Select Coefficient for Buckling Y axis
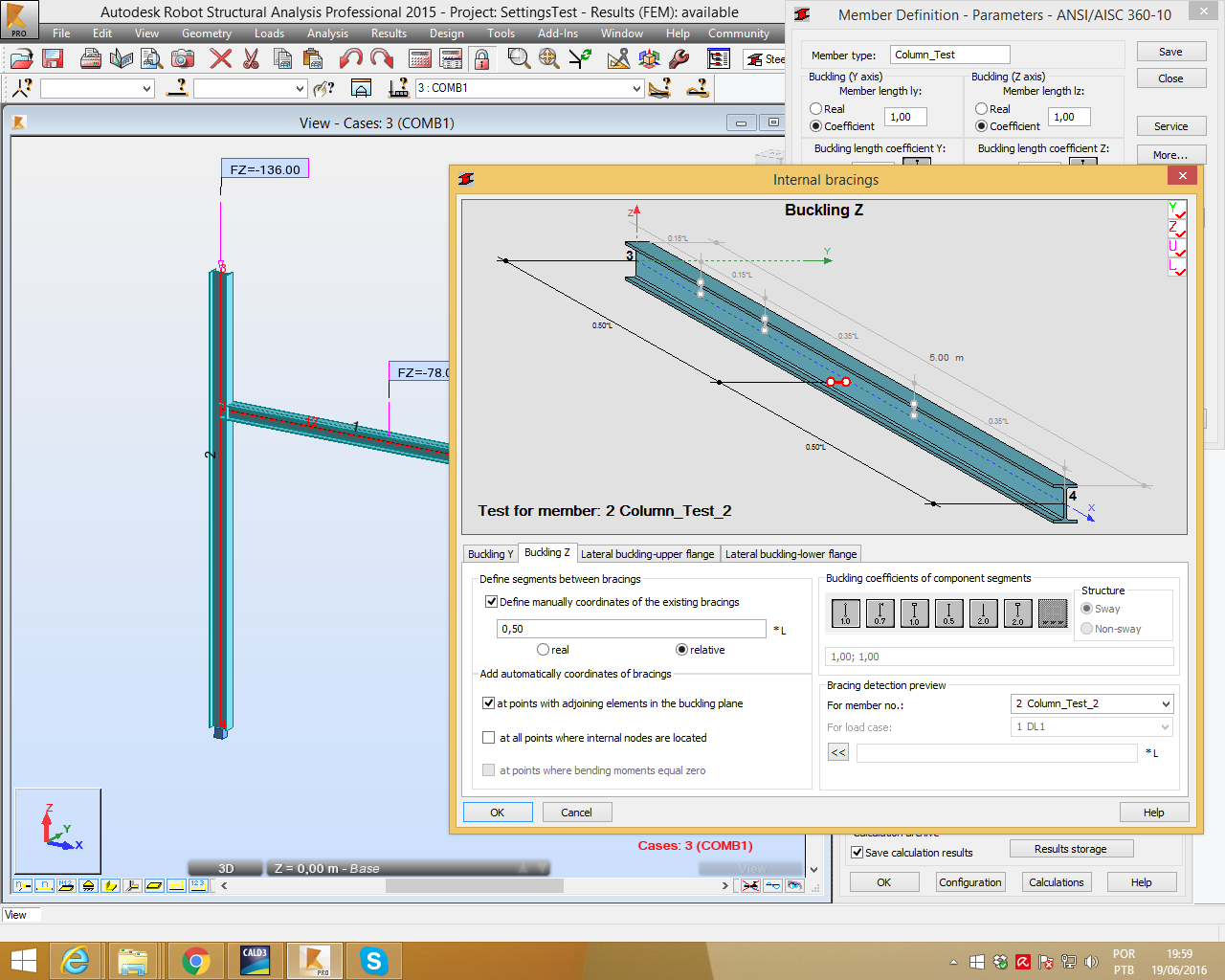The width and height of the screenshot is (1225, 980). click(815, 126)
